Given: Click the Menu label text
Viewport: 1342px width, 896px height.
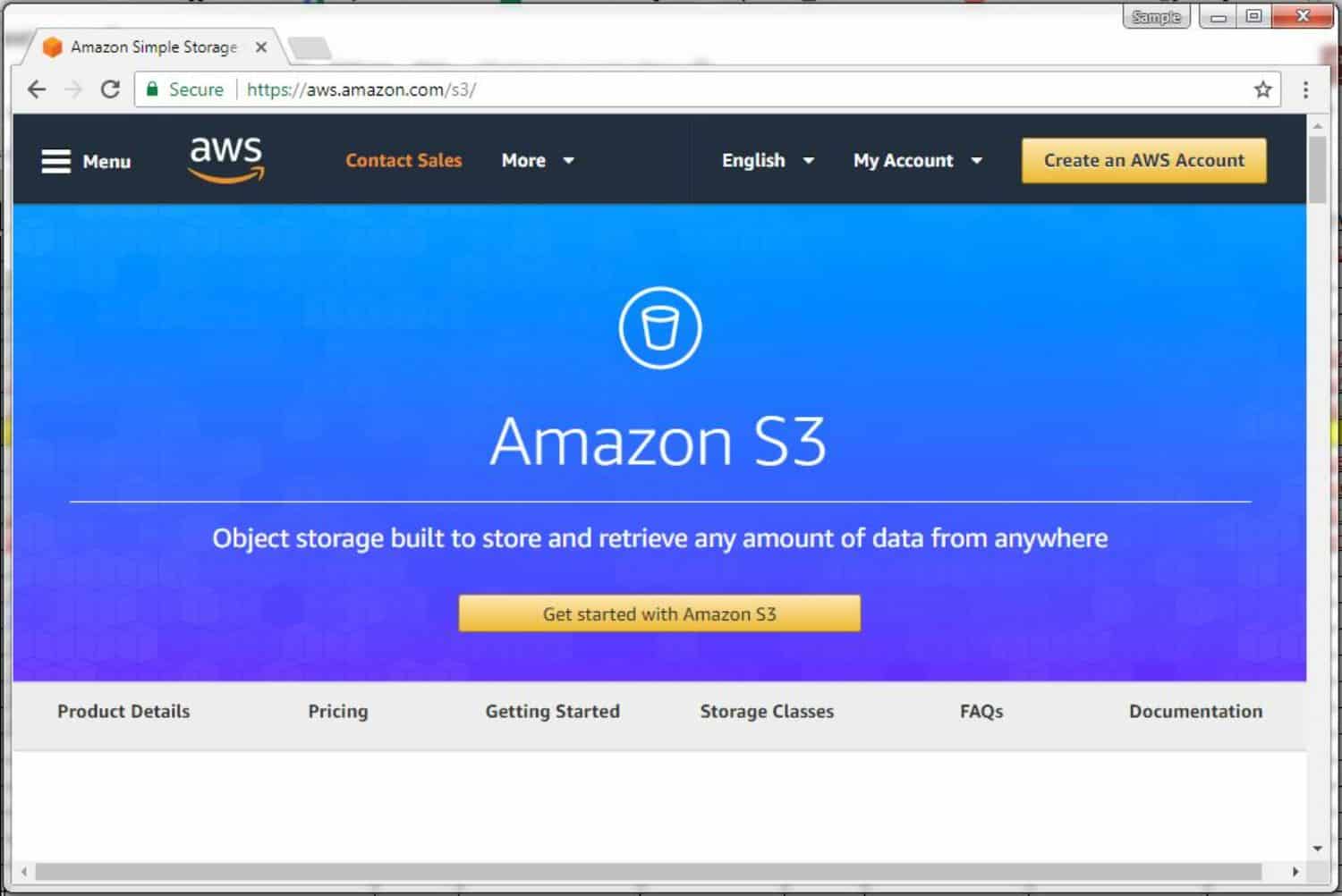Looking at the screenshot, I should tap(106, 162).
